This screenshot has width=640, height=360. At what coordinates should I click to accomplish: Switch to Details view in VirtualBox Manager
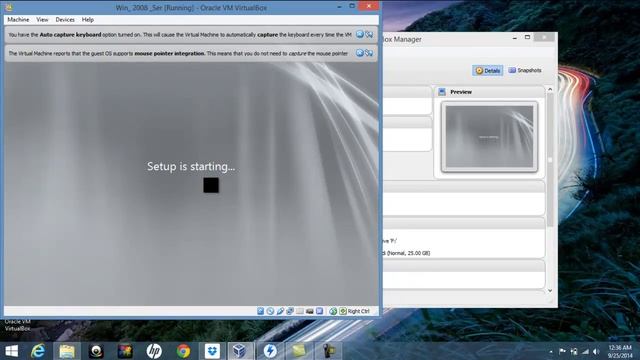pyautogui.click(x=488, y=71)
